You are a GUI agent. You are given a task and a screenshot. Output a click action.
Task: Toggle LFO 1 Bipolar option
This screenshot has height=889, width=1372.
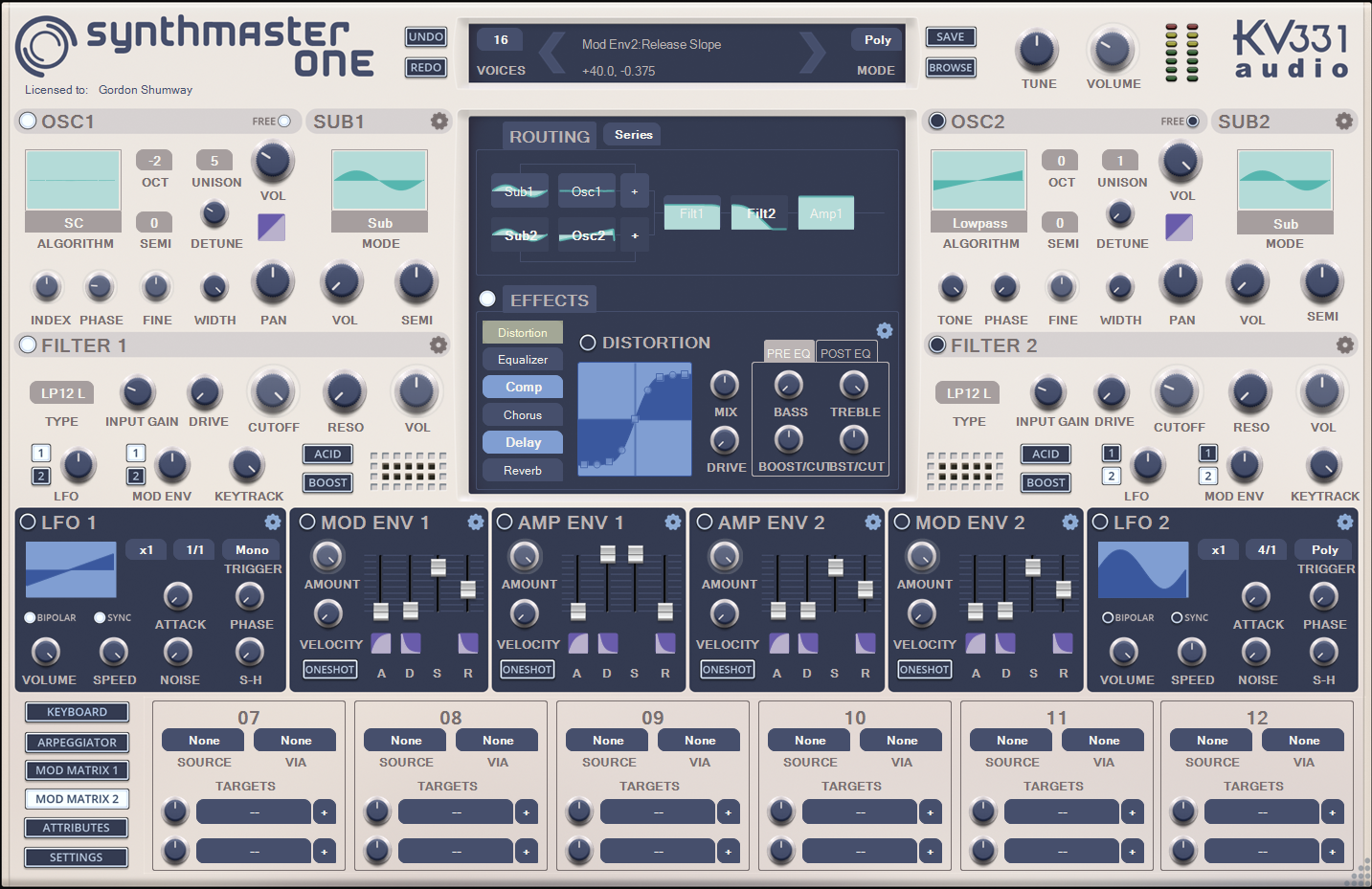(30, 617)
